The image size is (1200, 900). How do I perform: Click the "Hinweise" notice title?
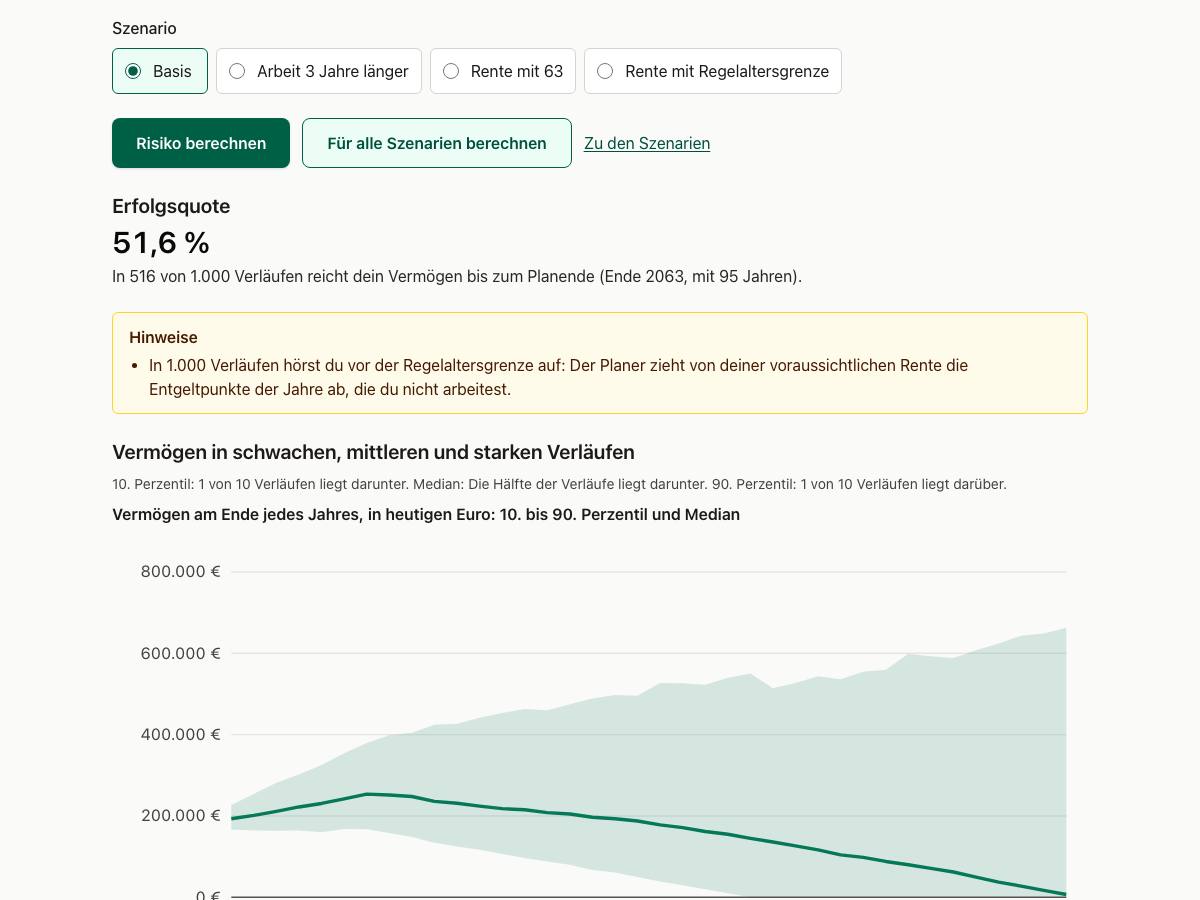(163, 338)
